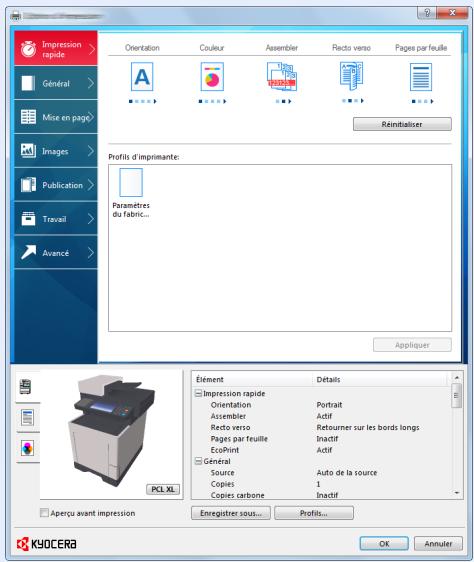Select the printer view icon in preview panel
Image resolution: width=474 pixels, height=562 pixels.
[x=25, y=386]
